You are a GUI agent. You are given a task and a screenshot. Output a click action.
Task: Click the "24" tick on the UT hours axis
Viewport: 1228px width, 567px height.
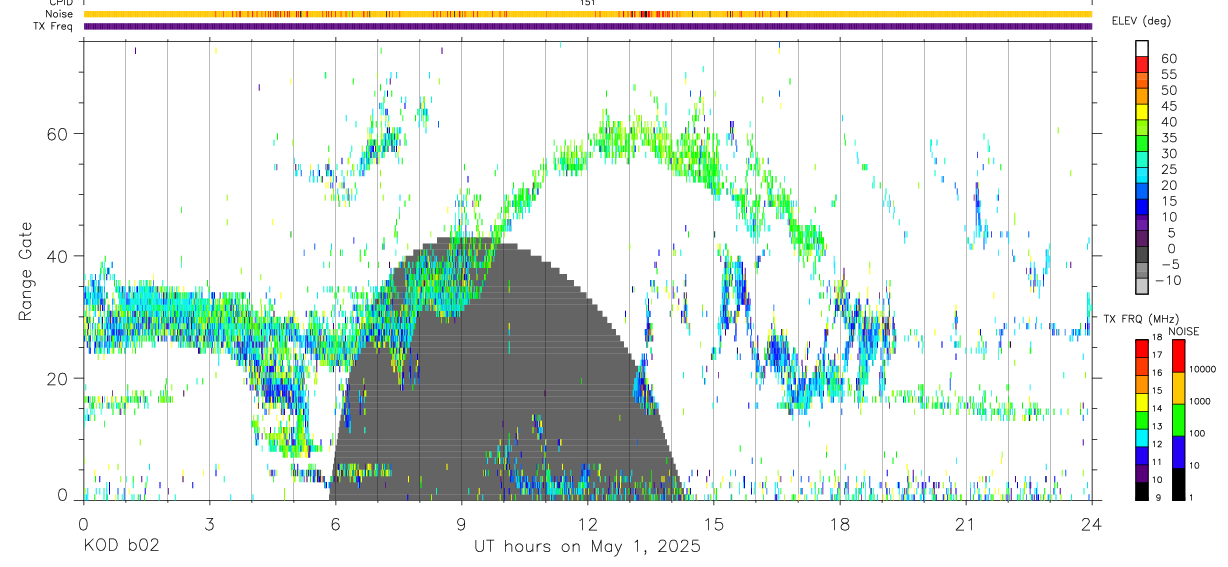[1091, 524]
